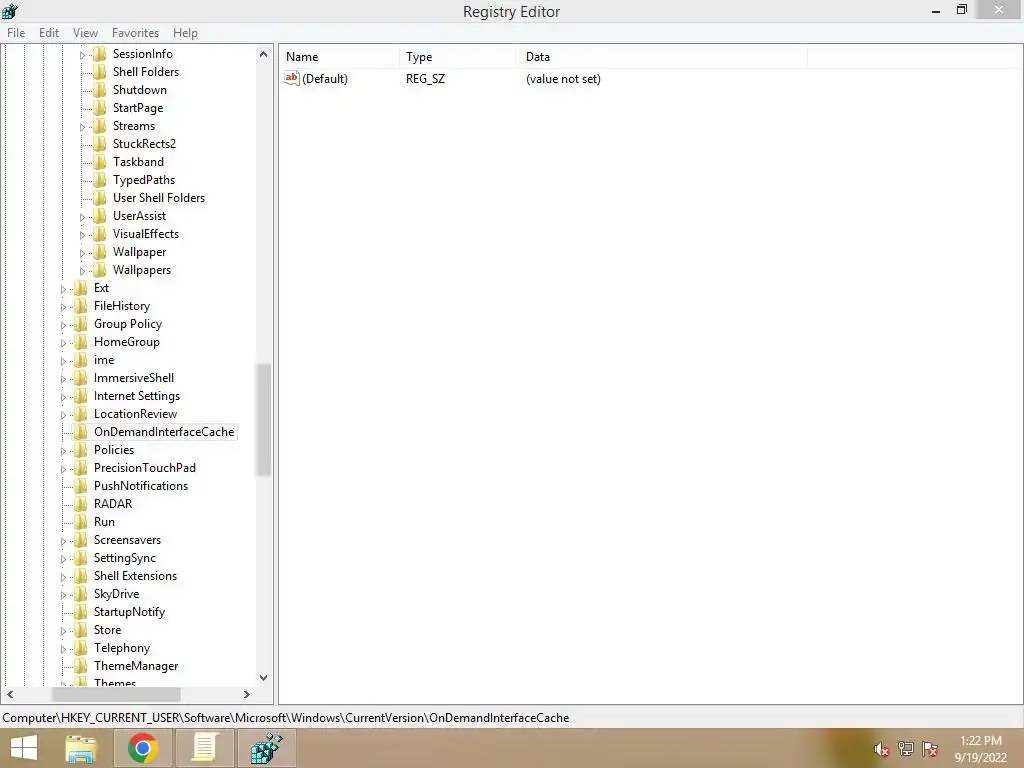Select the HomeGroup key
The image size is (1024, 768).
click(x=126, y=342)
